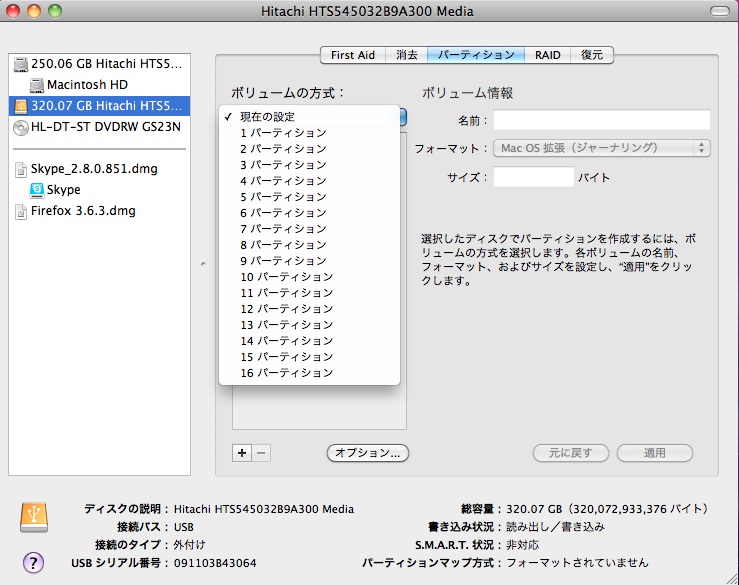This screenshot has width=739, height=585.
Task: Click the 読み出し/書き込み status value
Action: tap(555, 527)
